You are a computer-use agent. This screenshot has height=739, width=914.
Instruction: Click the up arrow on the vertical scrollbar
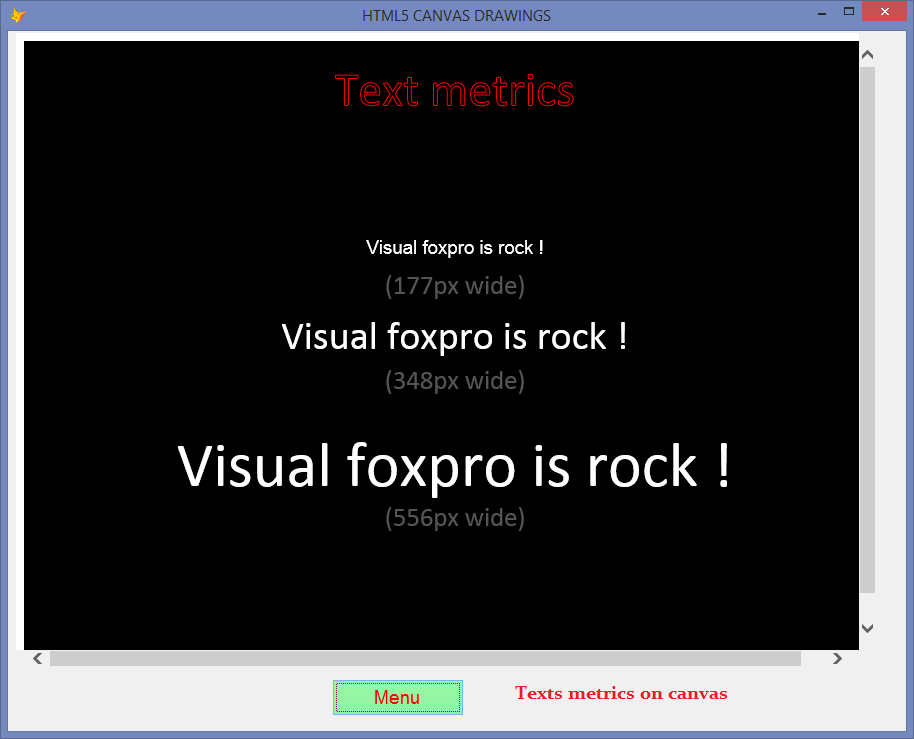(867, 53)
